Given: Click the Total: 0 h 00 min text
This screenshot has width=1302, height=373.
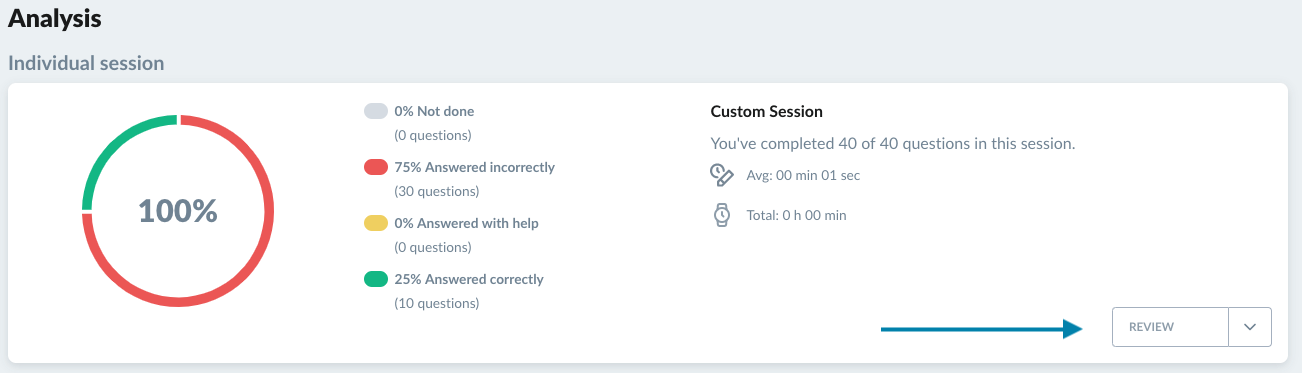Looking at the screenshot, I should point(796,214).
